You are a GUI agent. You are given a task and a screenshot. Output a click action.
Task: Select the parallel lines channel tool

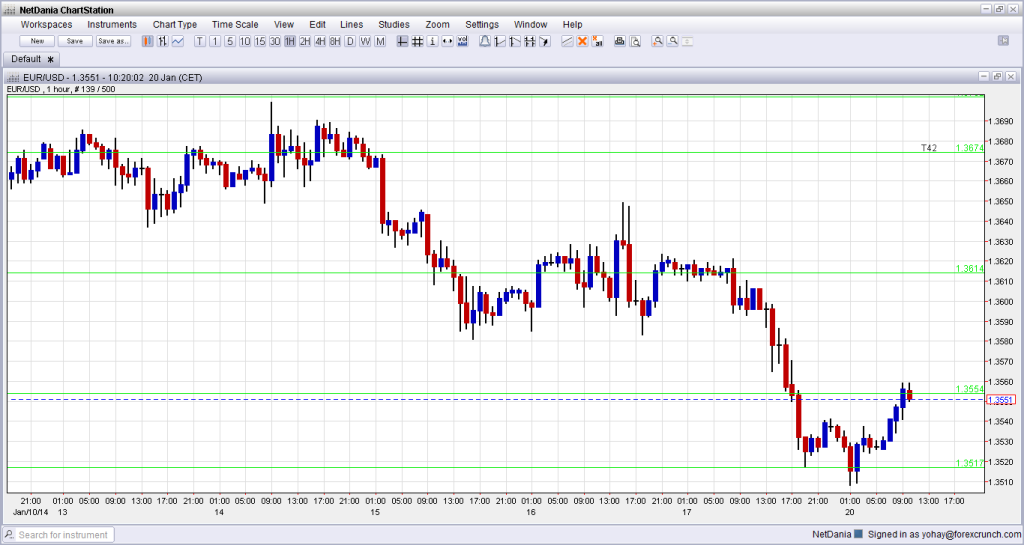click(x=567, y=41)
